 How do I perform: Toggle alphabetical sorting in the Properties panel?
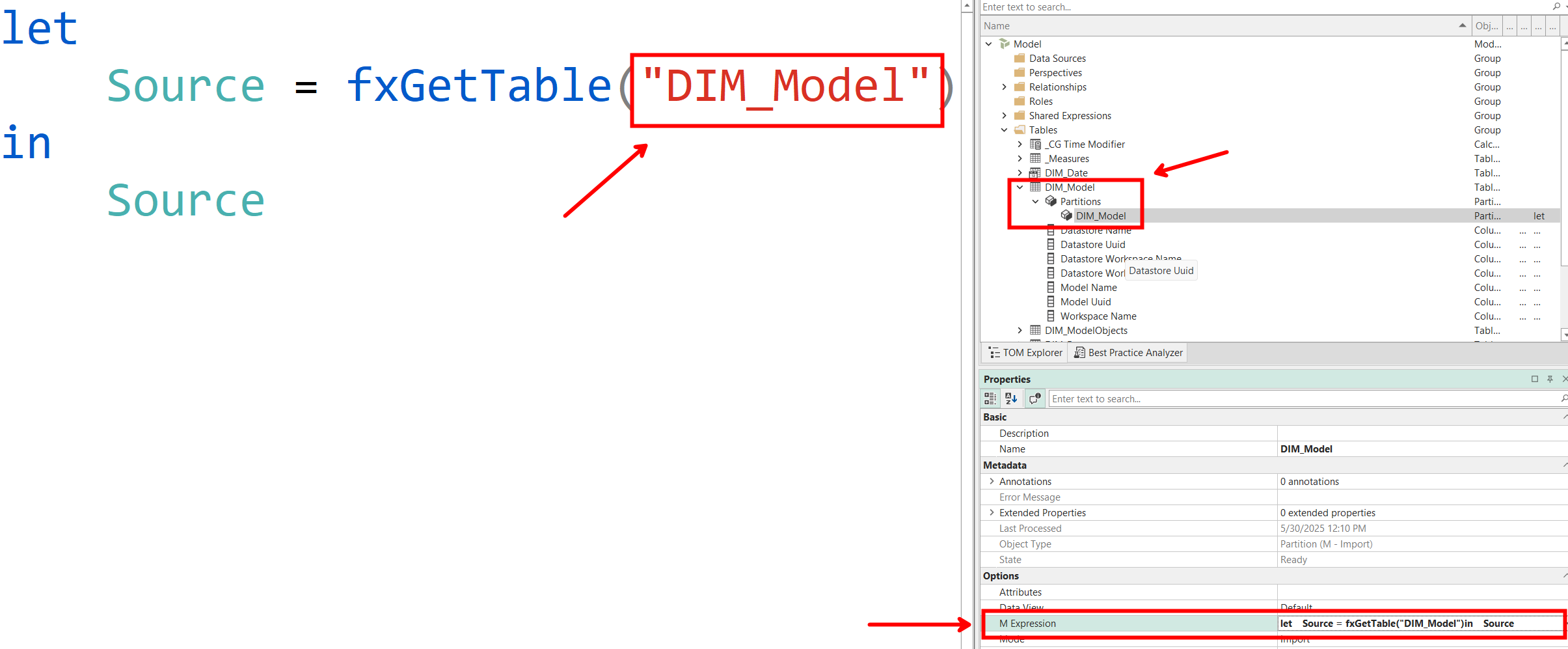click(1010, 398)
